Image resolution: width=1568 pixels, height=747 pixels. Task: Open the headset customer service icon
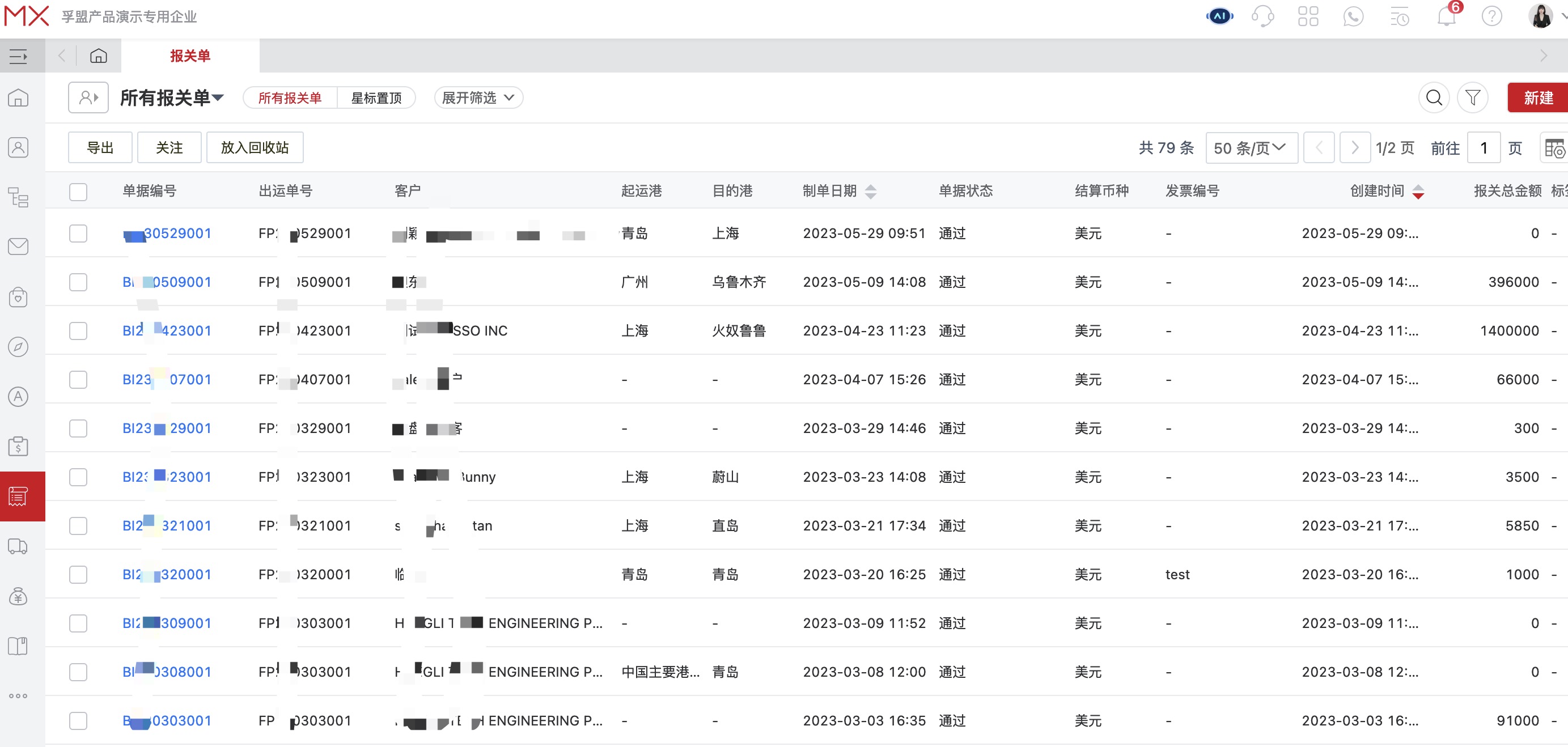click(x=1264, y=16)
